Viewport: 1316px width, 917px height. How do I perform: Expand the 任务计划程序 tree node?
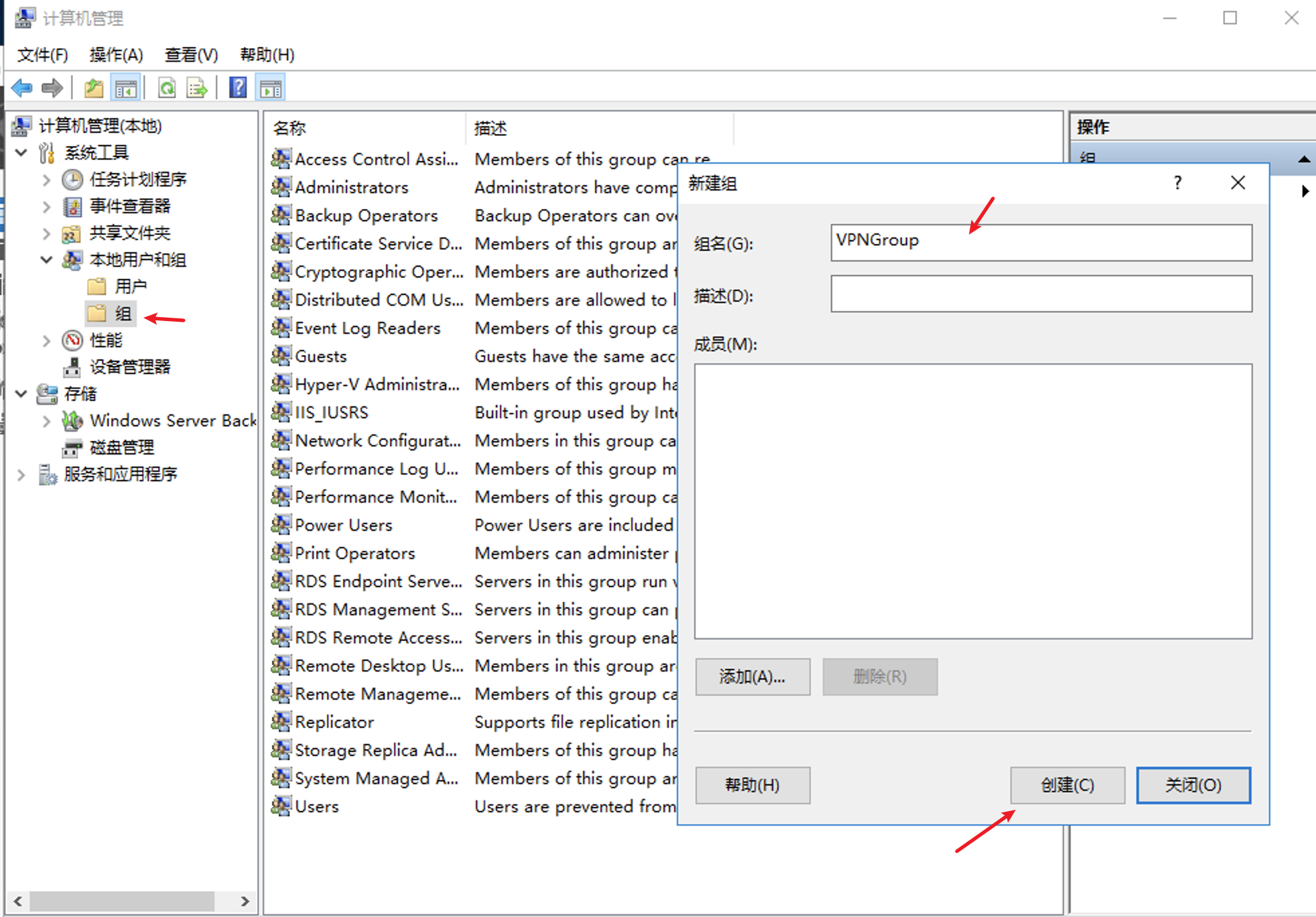46,180
